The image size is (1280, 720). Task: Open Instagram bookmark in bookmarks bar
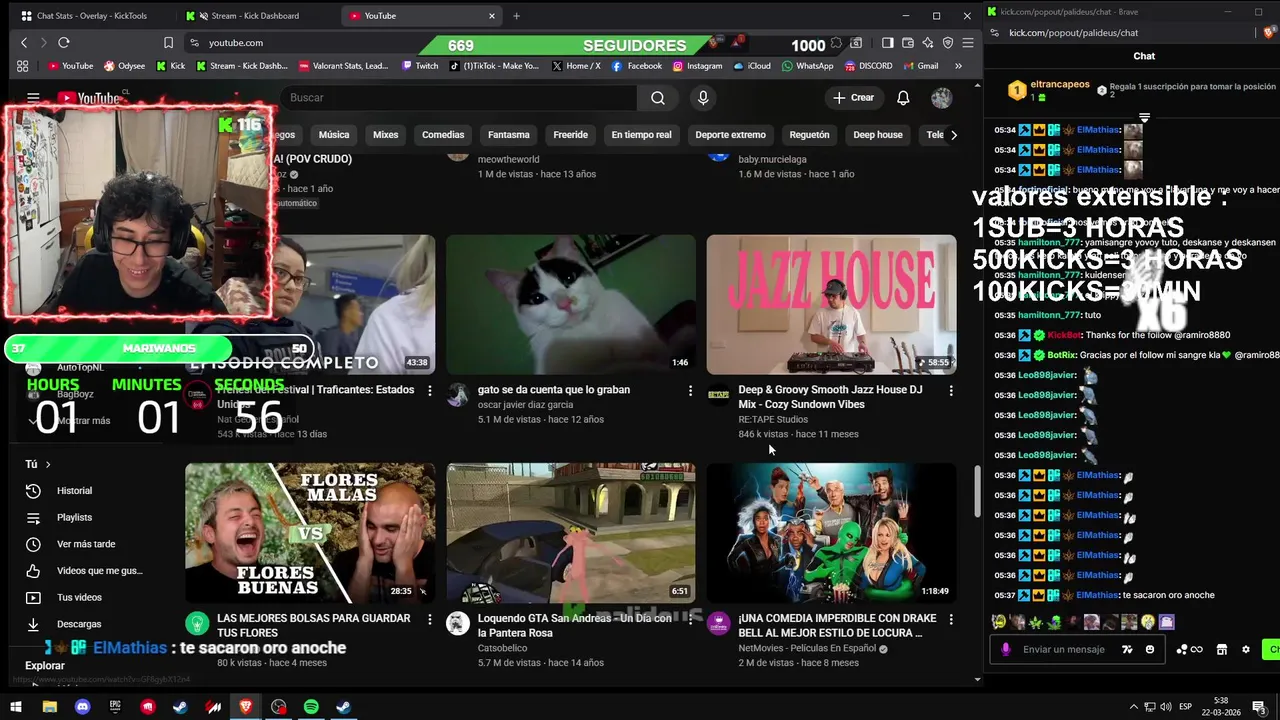[x=697, y=66]
